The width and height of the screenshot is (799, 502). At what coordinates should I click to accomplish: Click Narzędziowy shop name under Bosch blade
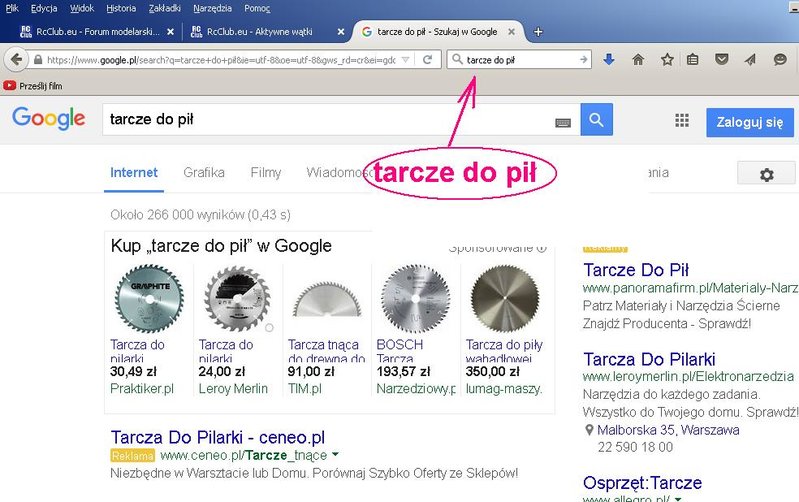[x=416, y=389]
